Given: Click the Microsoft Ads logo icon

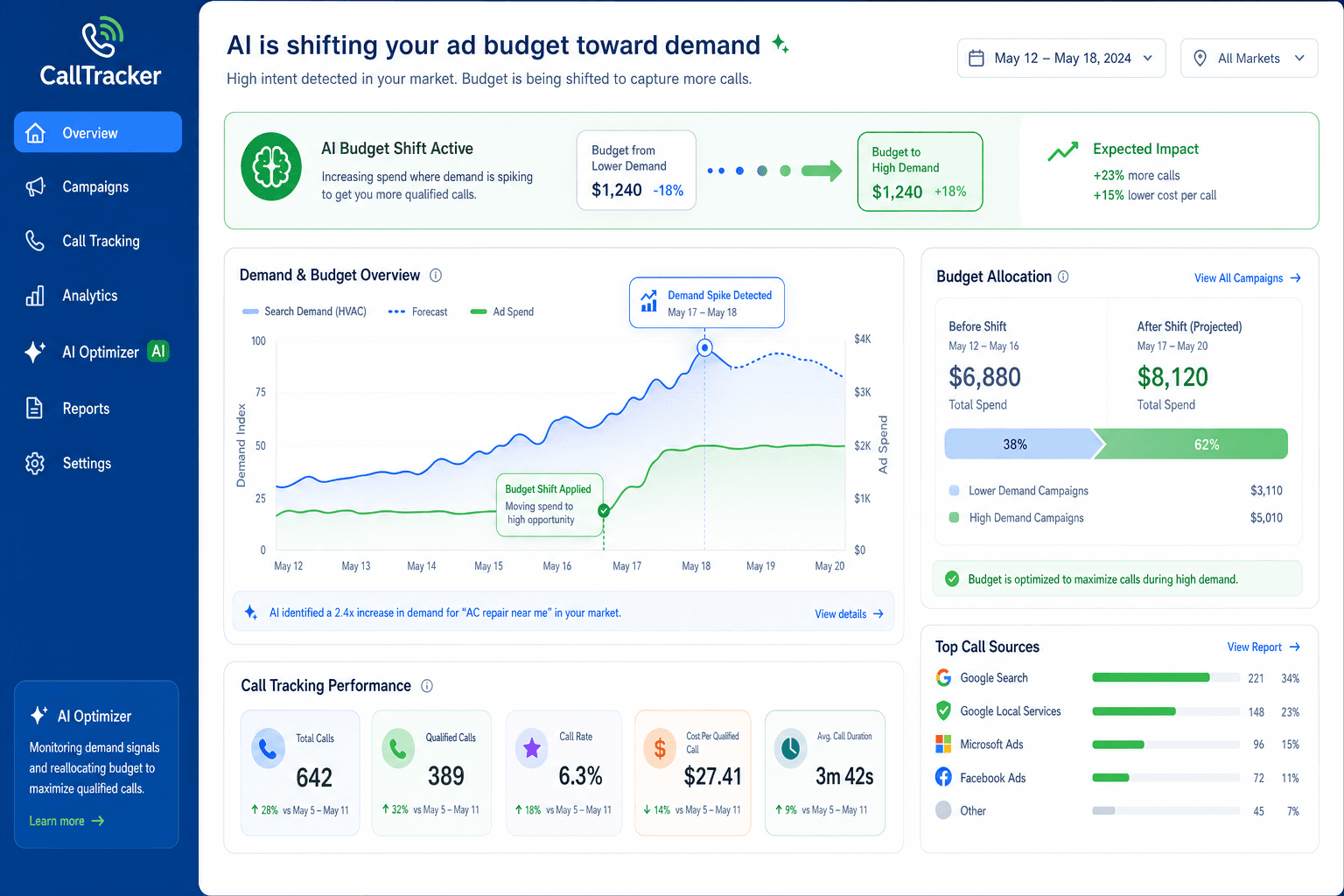Looking at the screenshot, I should pyautogui.click(x=943, y=744).
